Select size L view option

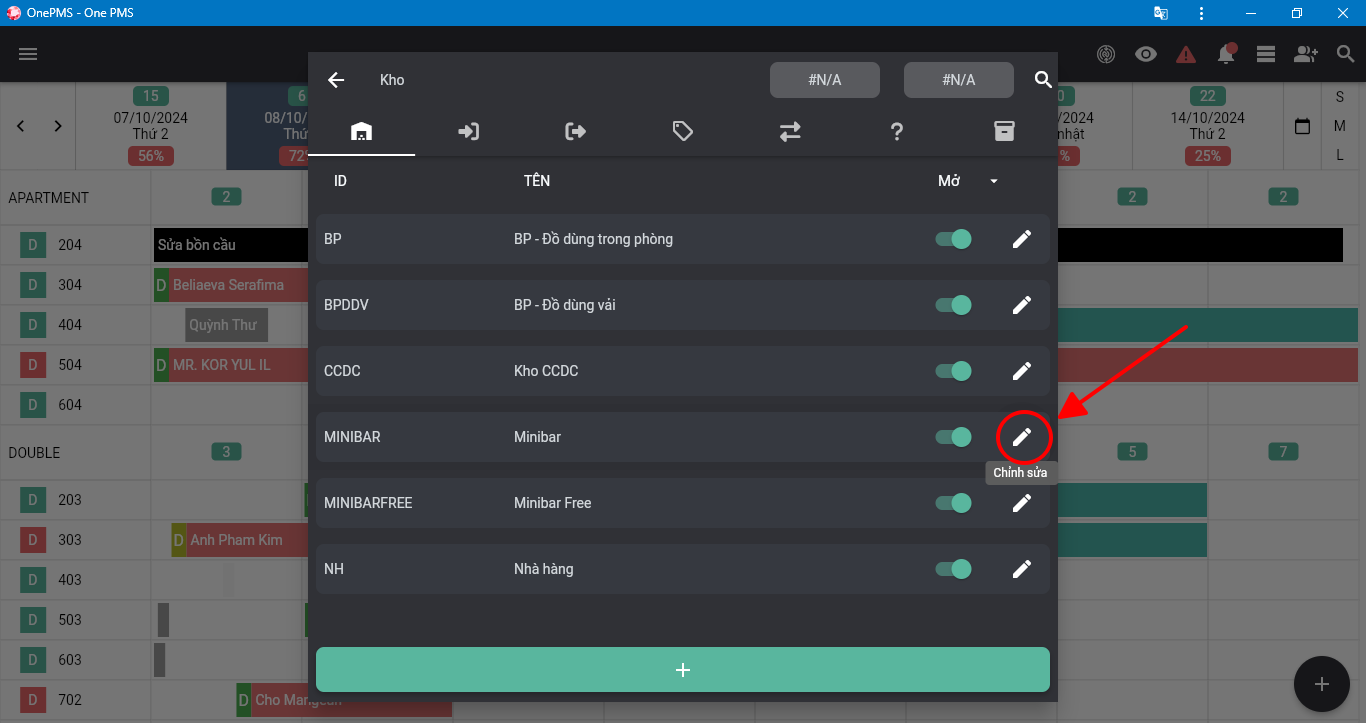pos(1340,155)
